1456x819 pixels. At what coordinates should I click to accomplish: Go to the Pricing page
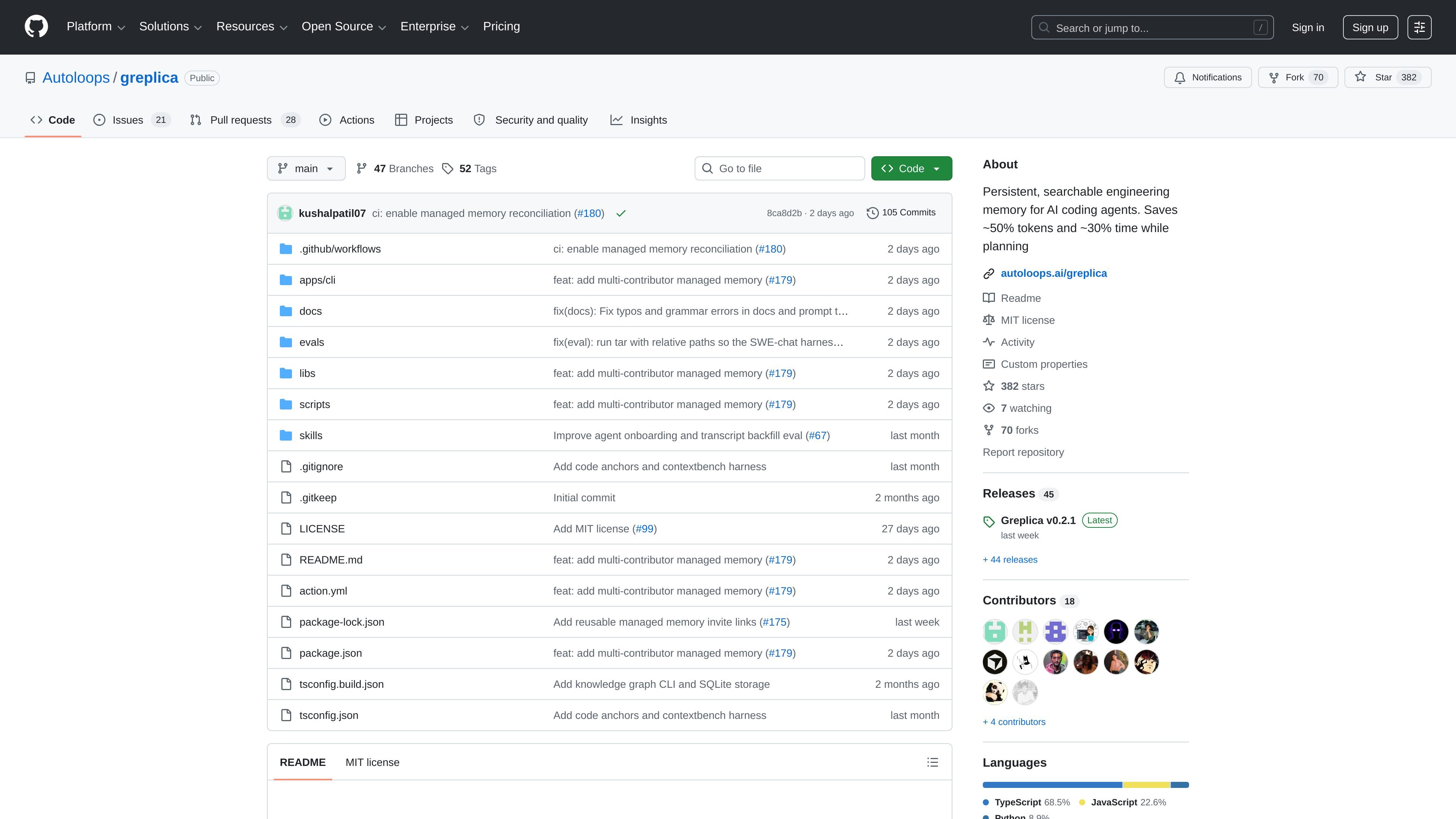click(501, 27)
